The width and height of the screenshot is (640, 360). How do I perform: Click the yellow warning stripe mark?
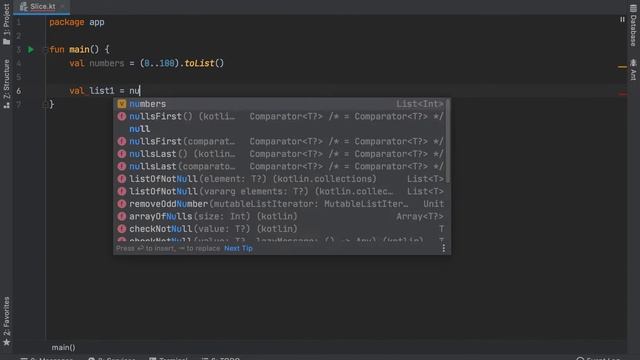(622, 67)
